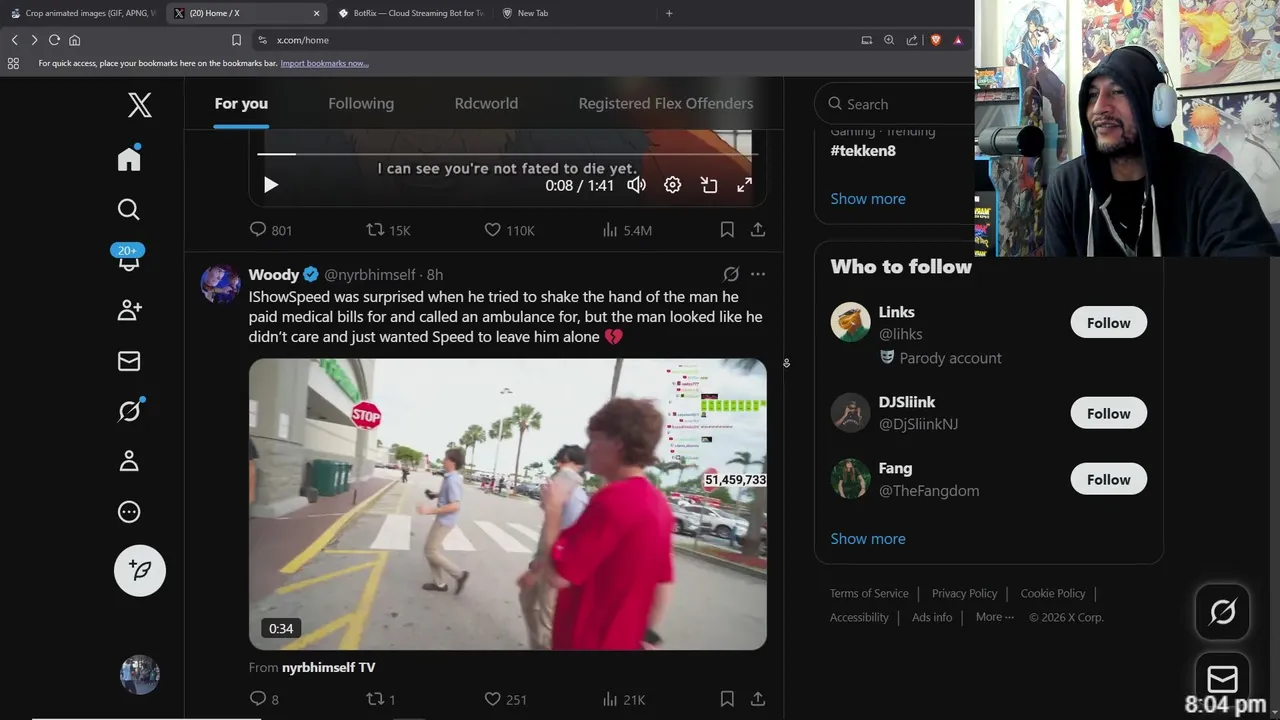
Task: Reload the page in the browser
Action: coord(54,40)
